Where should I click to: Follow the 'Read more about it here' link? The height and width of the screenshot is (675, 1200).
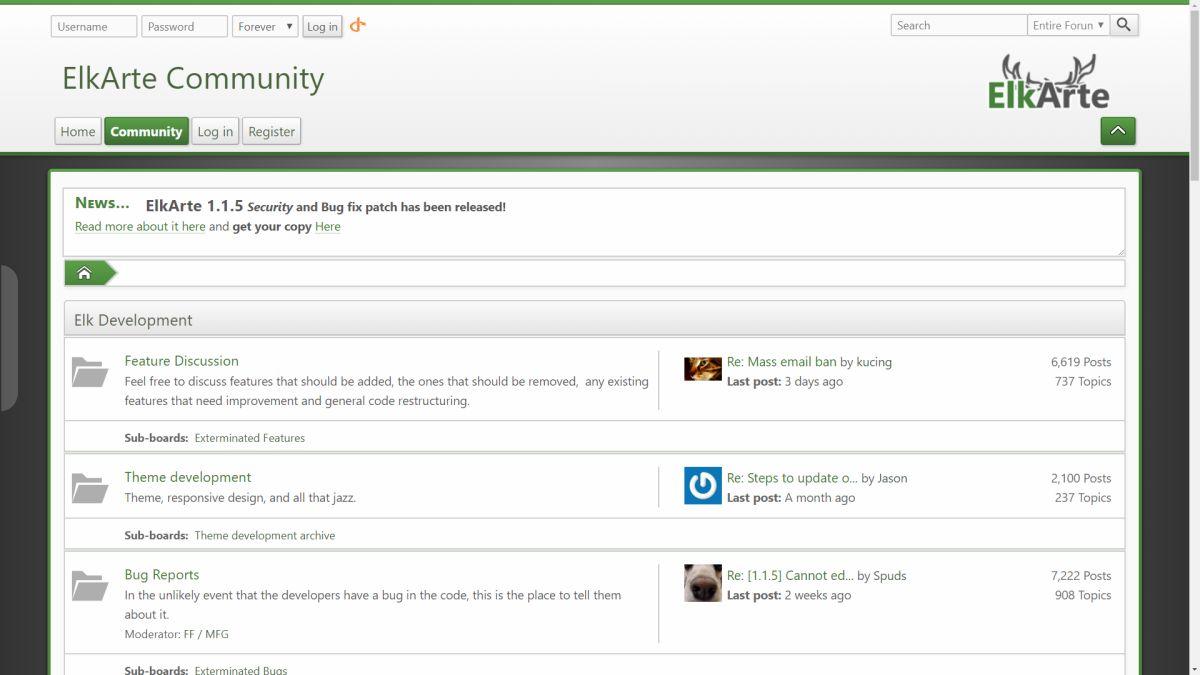pos(140,227)
